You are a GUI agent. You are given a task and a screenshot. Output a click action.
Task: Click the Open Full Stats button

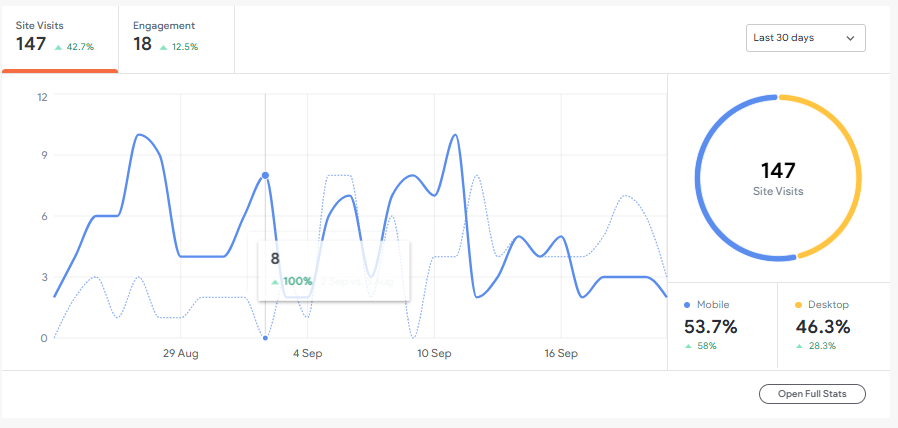pos(811,394)
